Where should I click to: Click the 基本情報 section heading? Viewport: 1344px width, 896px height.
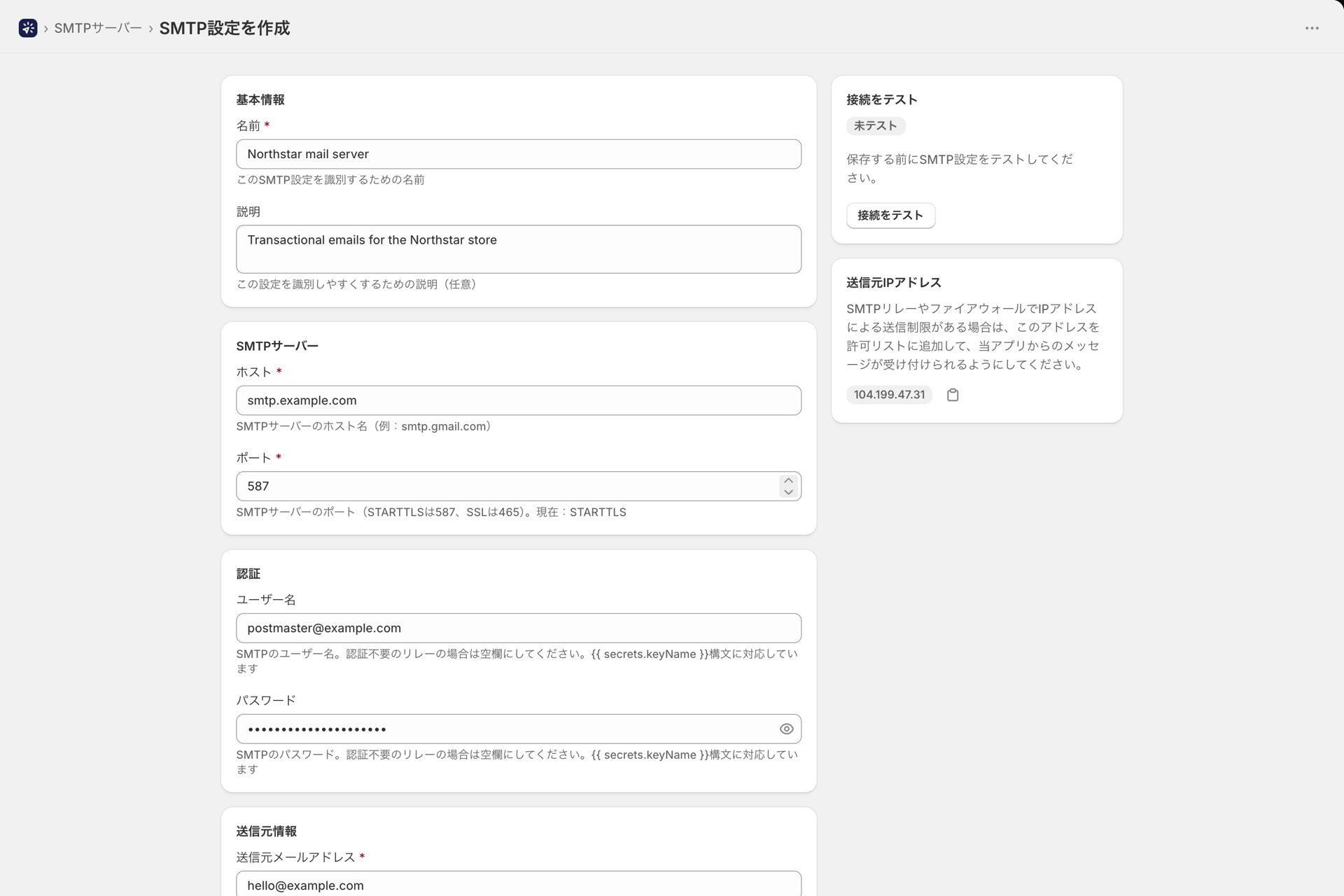coord(260,99)
